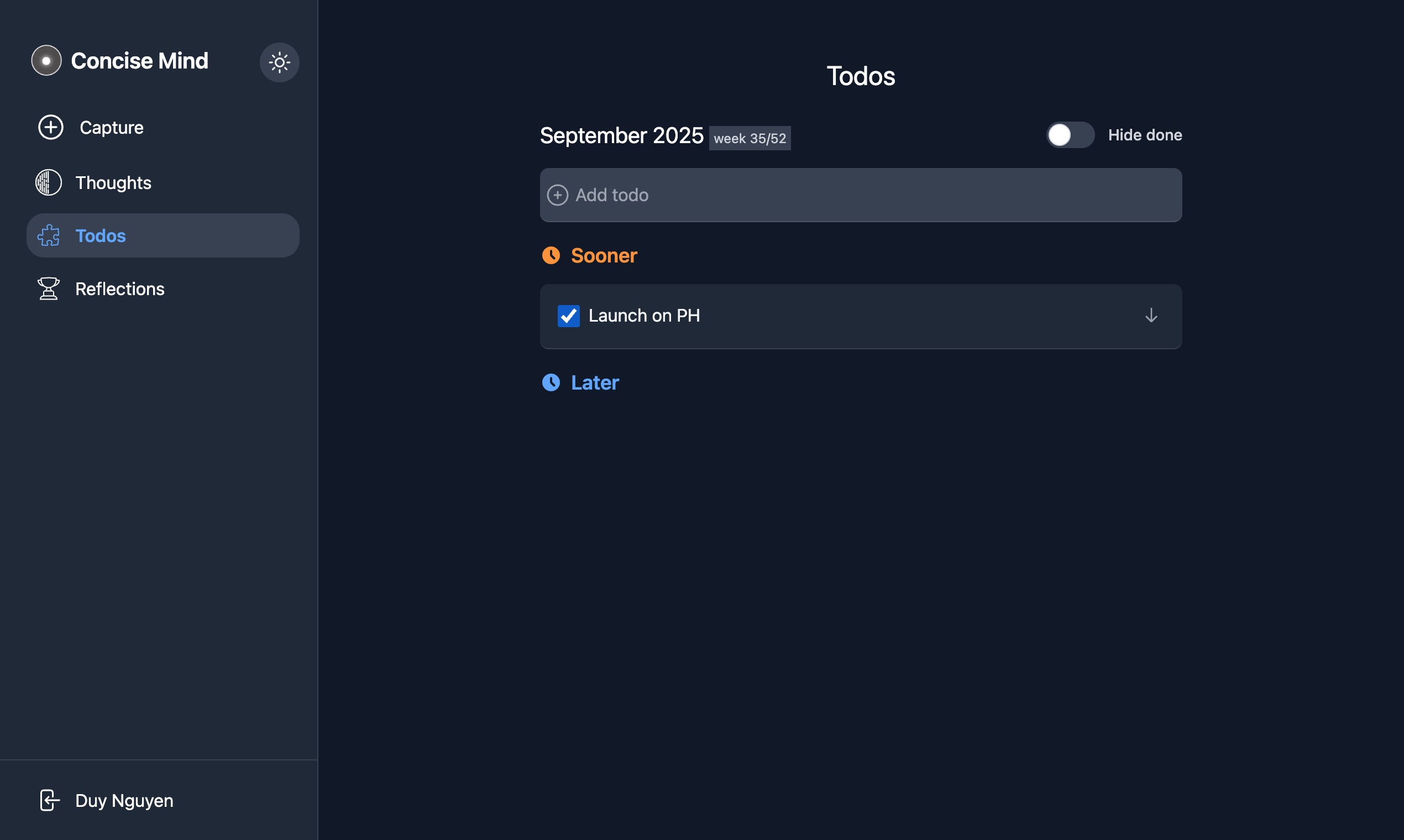1404x840 pixels.
Task: Uncheck the Launch on PH checkbox
Action: pos(568,316)
